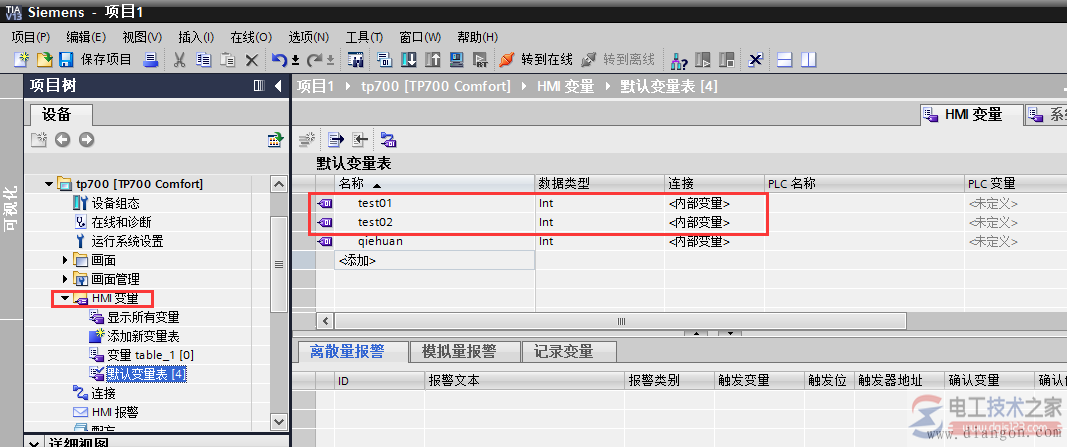Click the Export tags icon
This screenshot has height=447, width=1067.
(335, 140)
